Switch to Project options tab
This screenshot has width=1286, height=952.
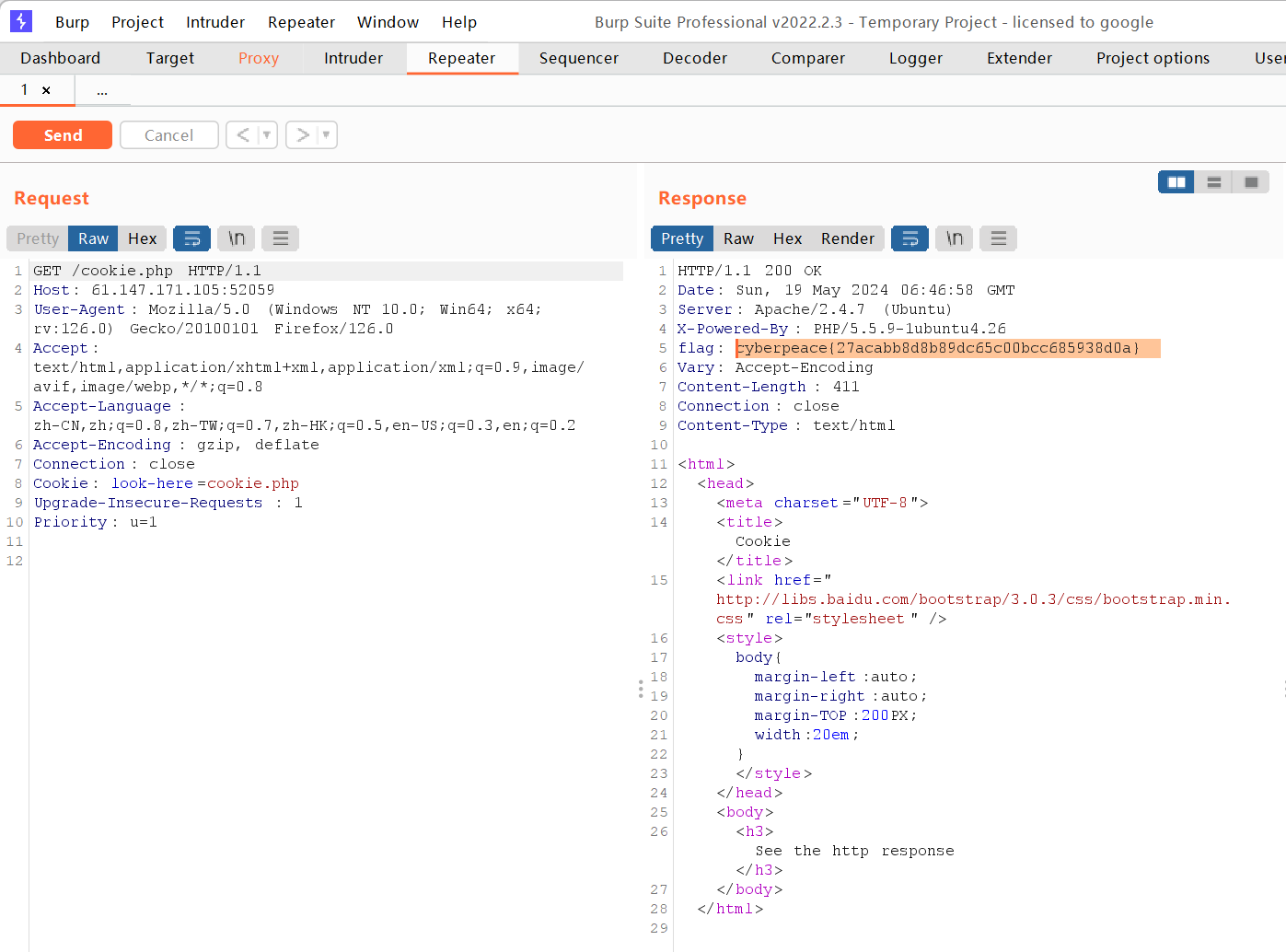click(1153, 58)
